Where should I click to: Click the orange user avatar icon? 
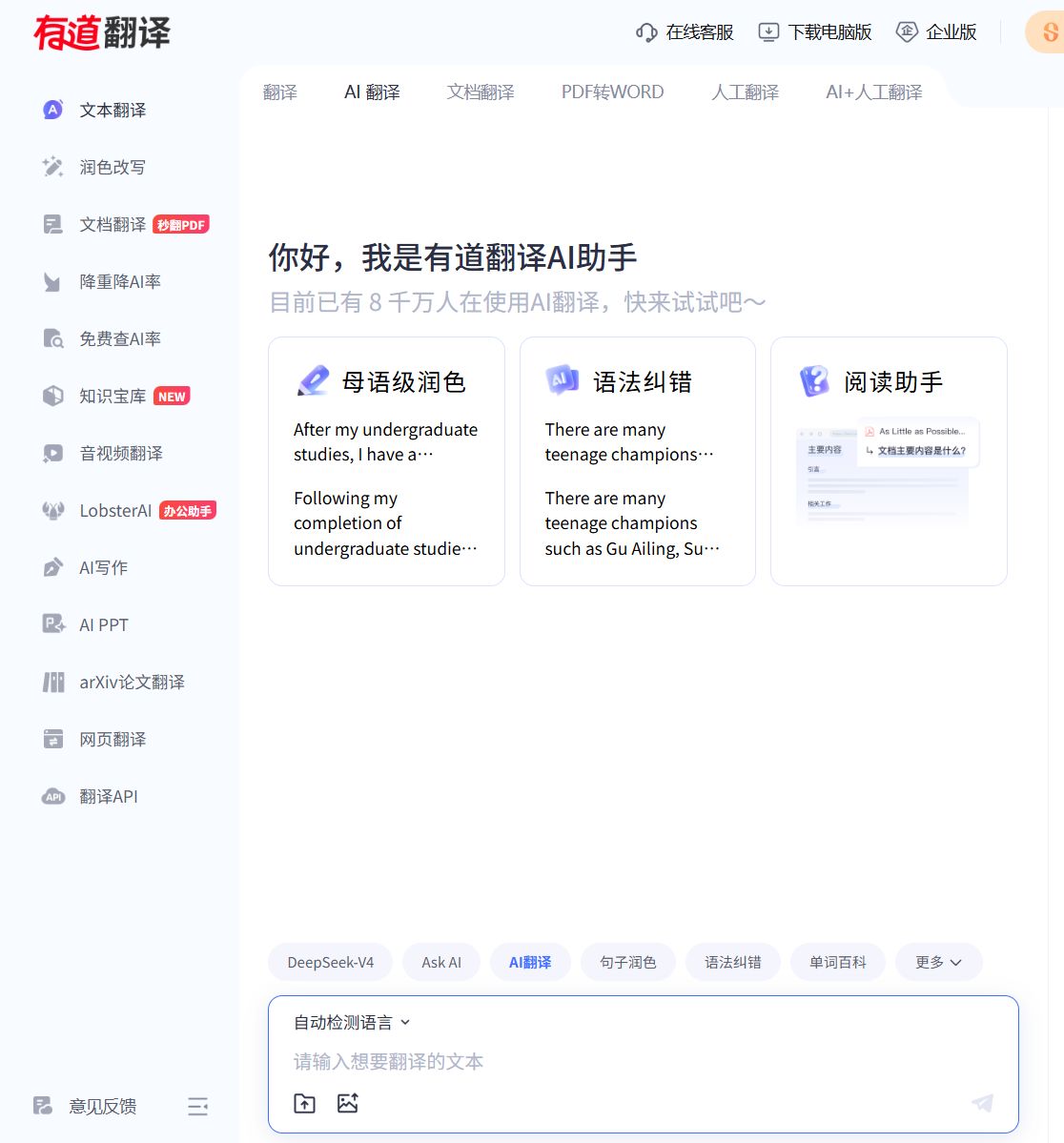coord(1046,32)
